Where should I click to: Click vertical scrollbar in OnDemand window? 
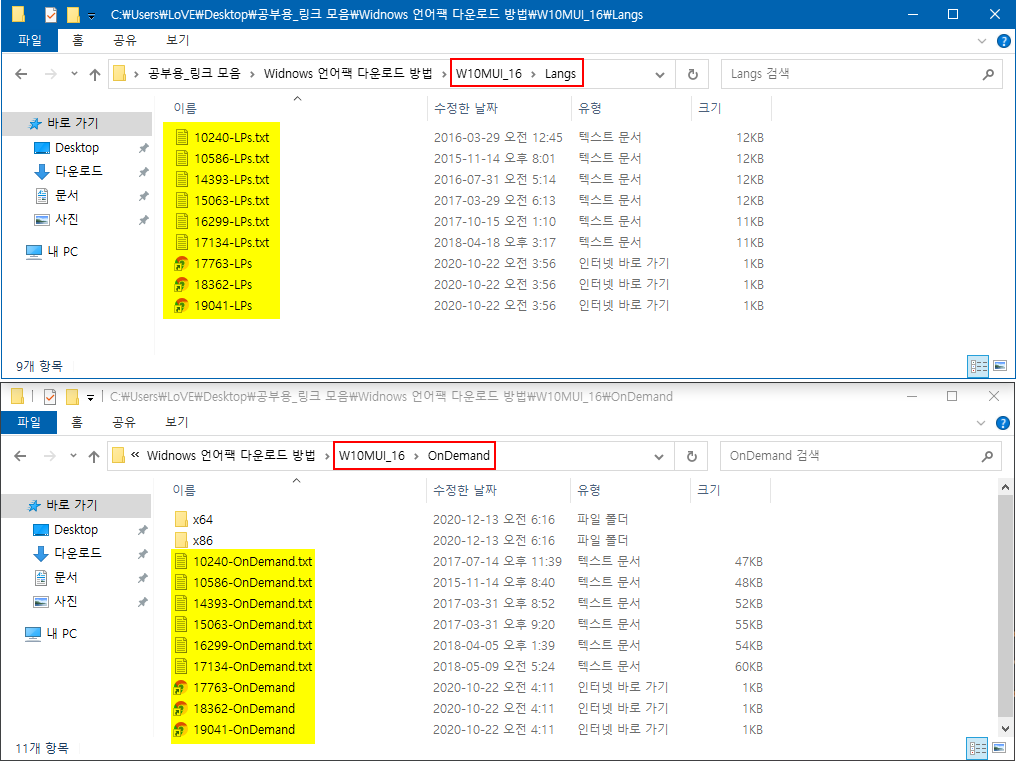pos(1005,608)
